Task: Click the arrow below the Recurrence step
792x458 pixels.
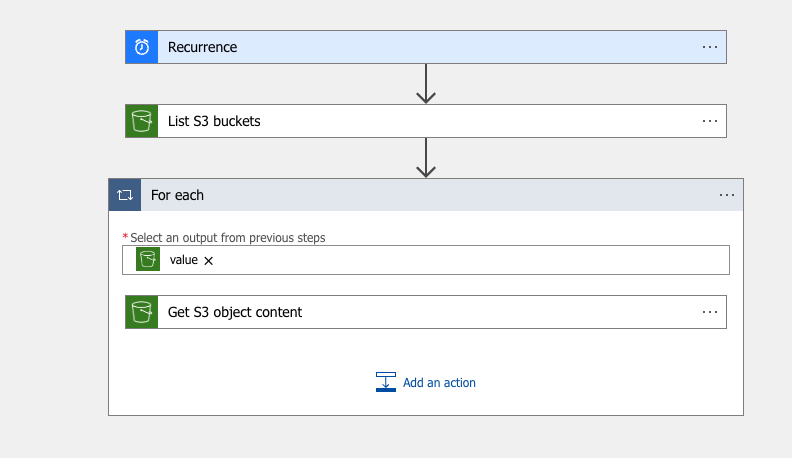Action: 426,84
